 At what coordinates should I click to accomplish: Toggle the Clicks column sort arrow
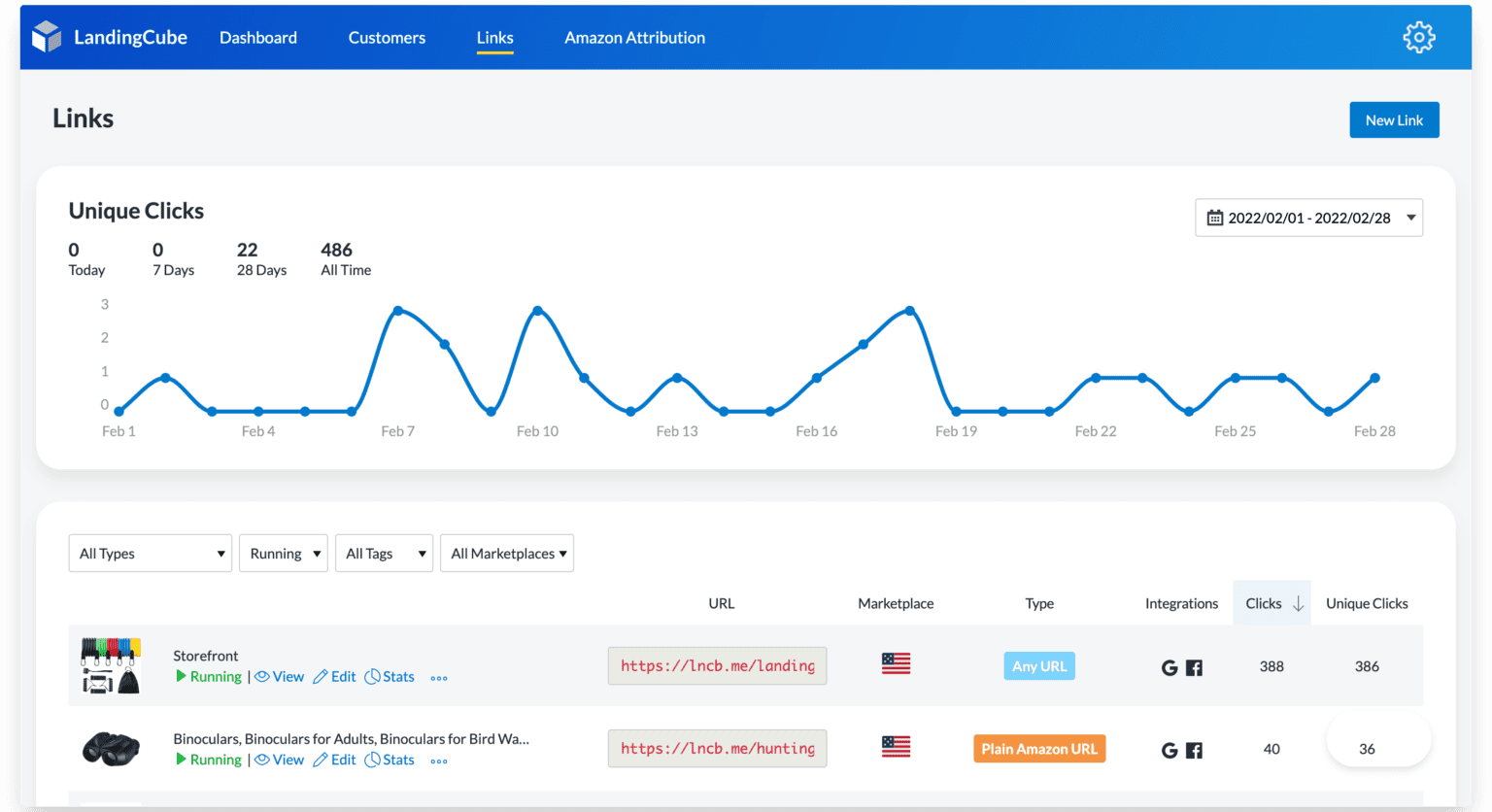pos(1297,603)
